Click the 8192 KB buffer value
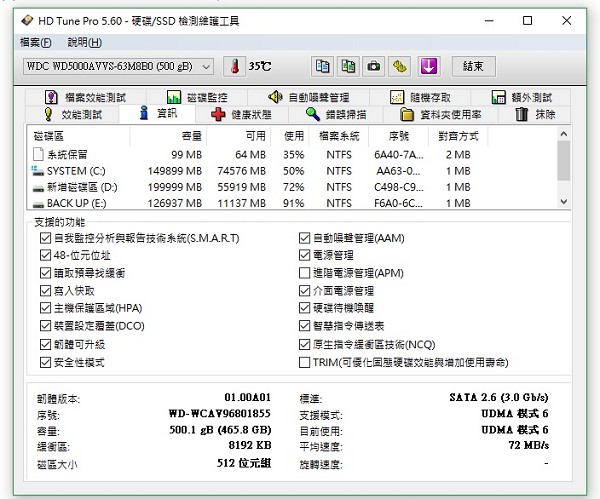 (x=250, y=445)
